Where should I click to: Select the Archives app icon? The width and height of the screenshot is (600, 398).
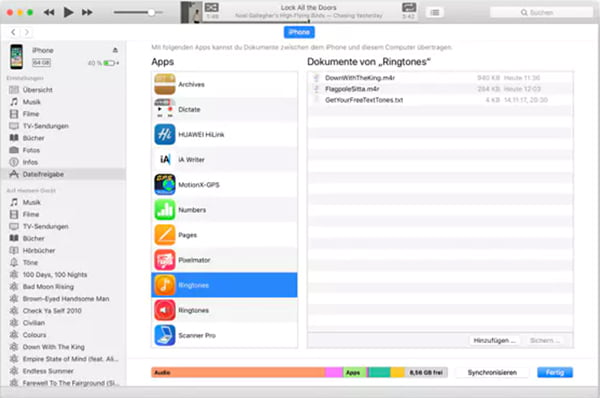(x=165, y=84)
